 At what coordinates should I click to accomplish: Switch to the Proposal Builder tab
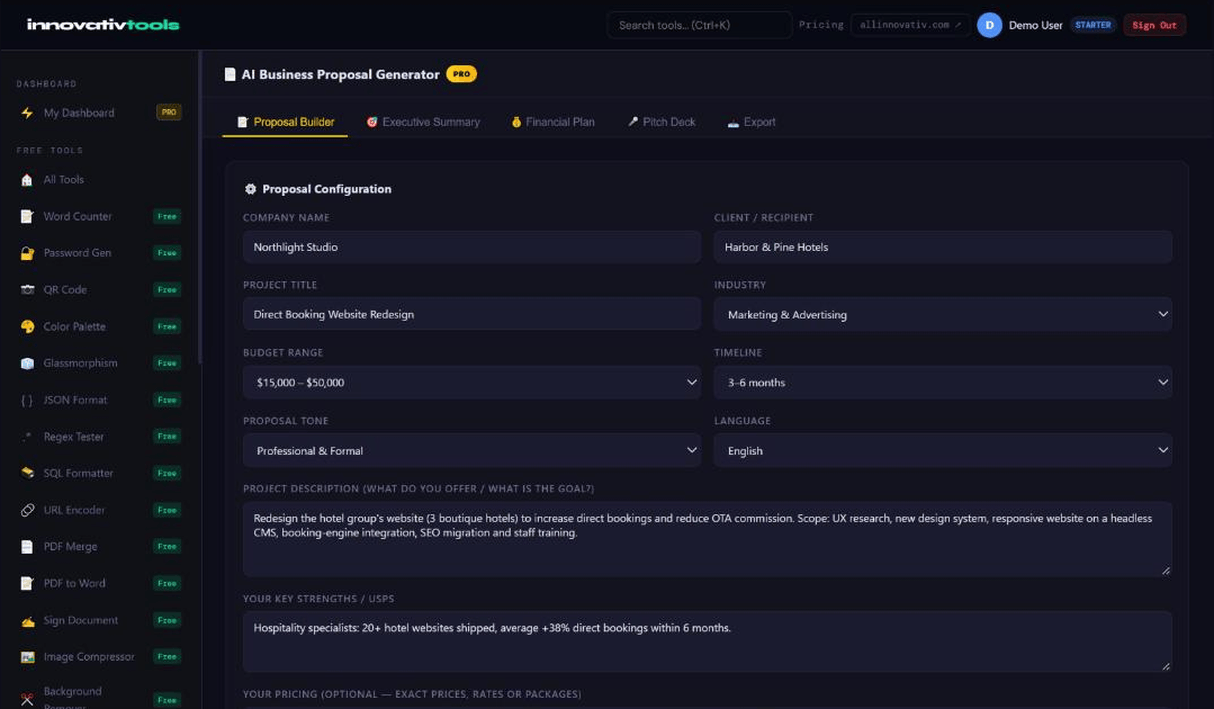point(285,122)
